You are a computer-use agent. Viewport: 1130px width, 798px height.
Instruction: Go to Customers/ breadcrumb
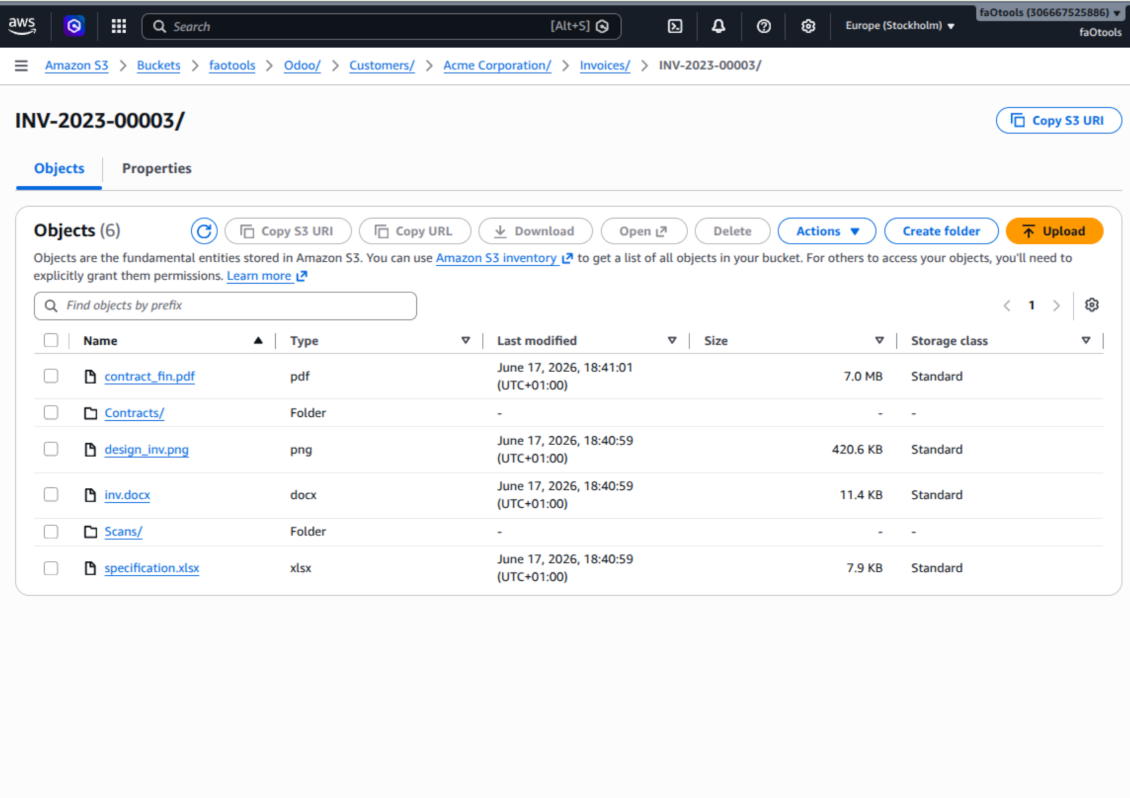pyautogui.click(x=382, y=66)
